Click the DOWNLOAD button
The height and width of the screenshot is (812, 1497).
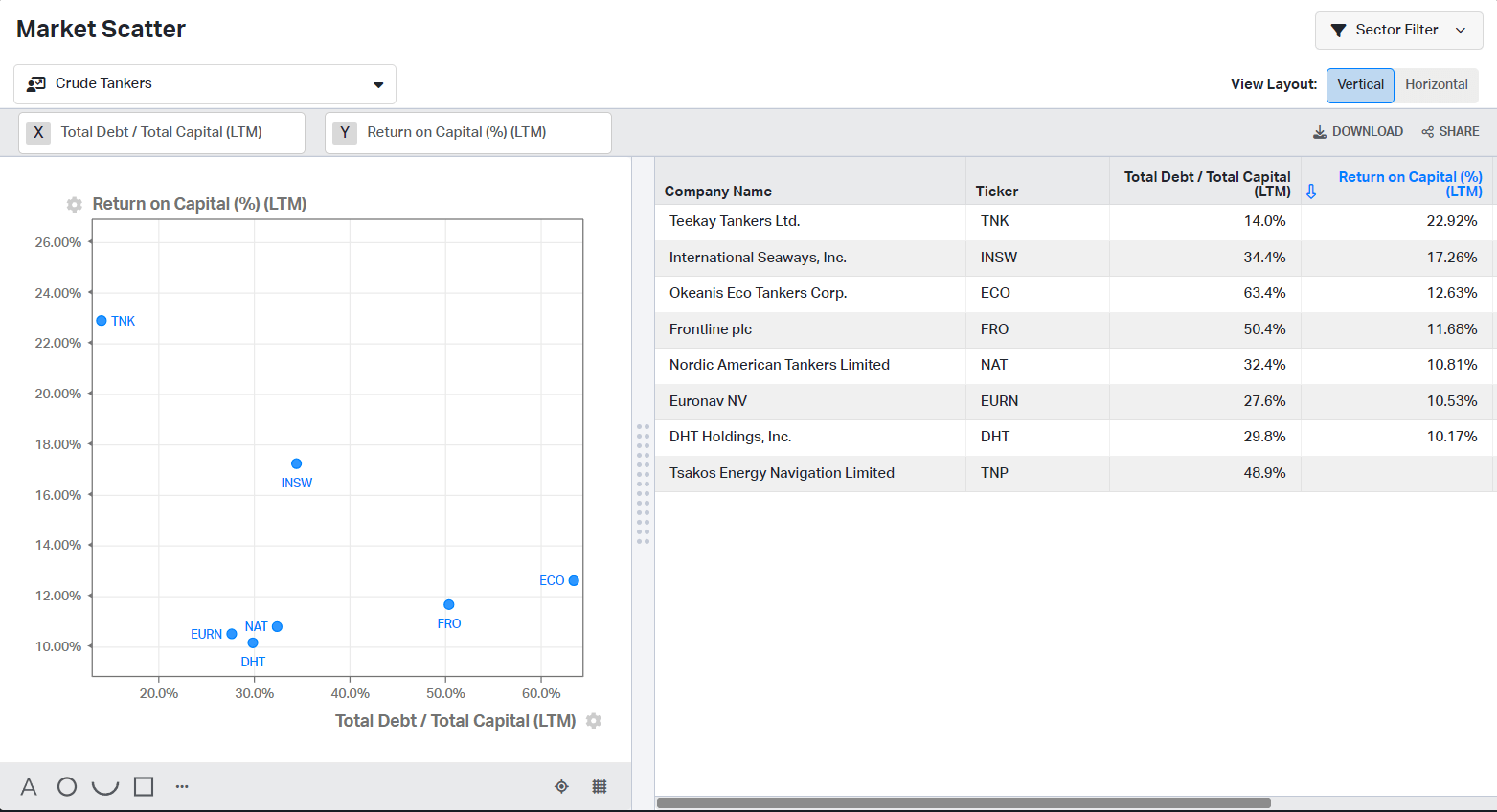pyautogui.click(x=1357, y=132)
